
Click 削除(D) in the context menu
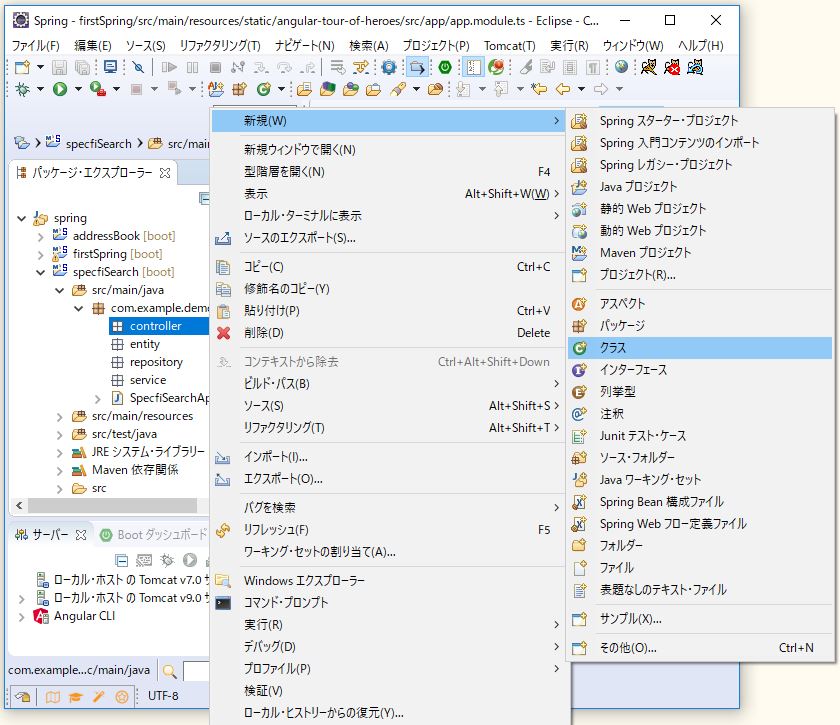(x=388, y=333)
